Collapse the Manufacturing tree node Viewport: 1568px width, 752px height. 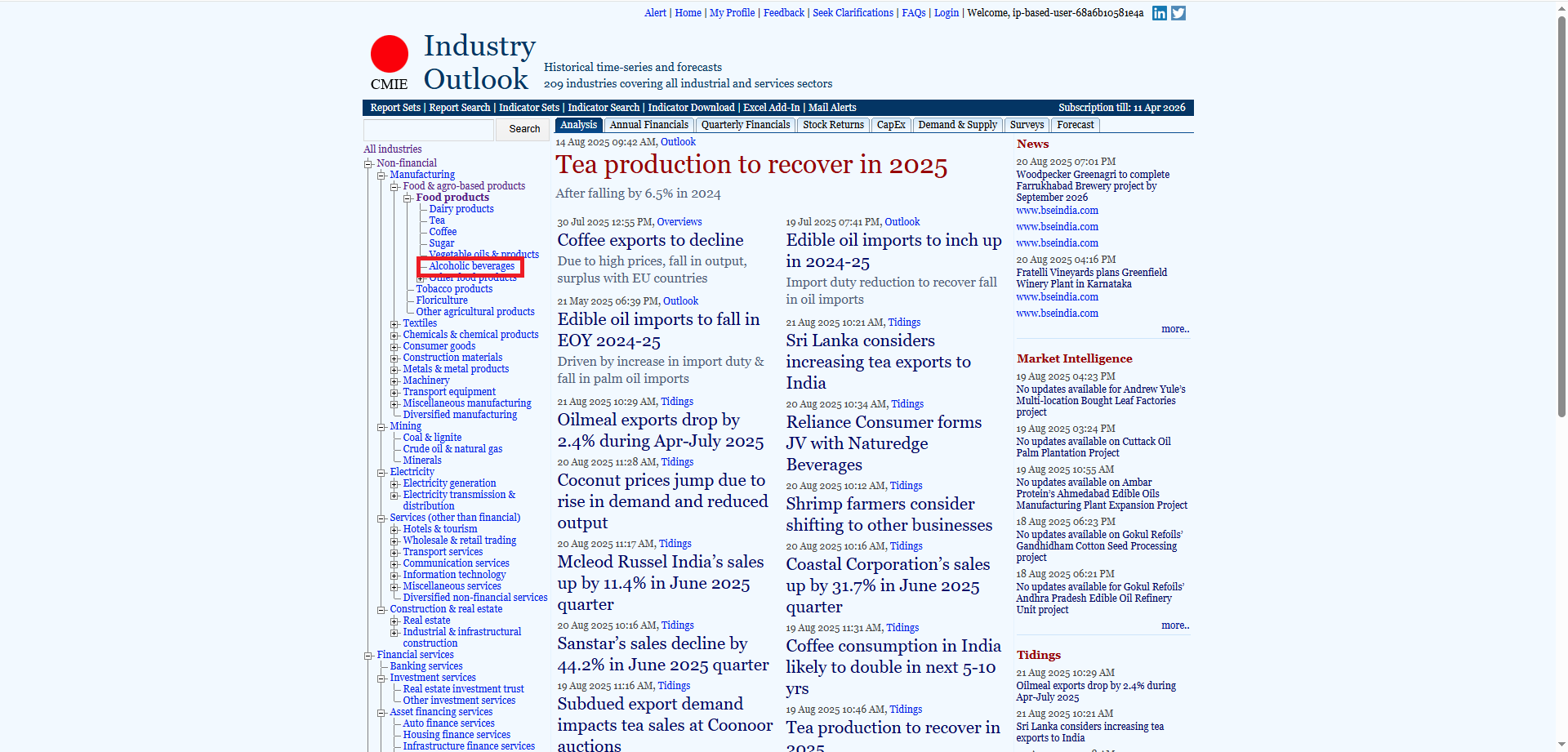coord(381,176)
